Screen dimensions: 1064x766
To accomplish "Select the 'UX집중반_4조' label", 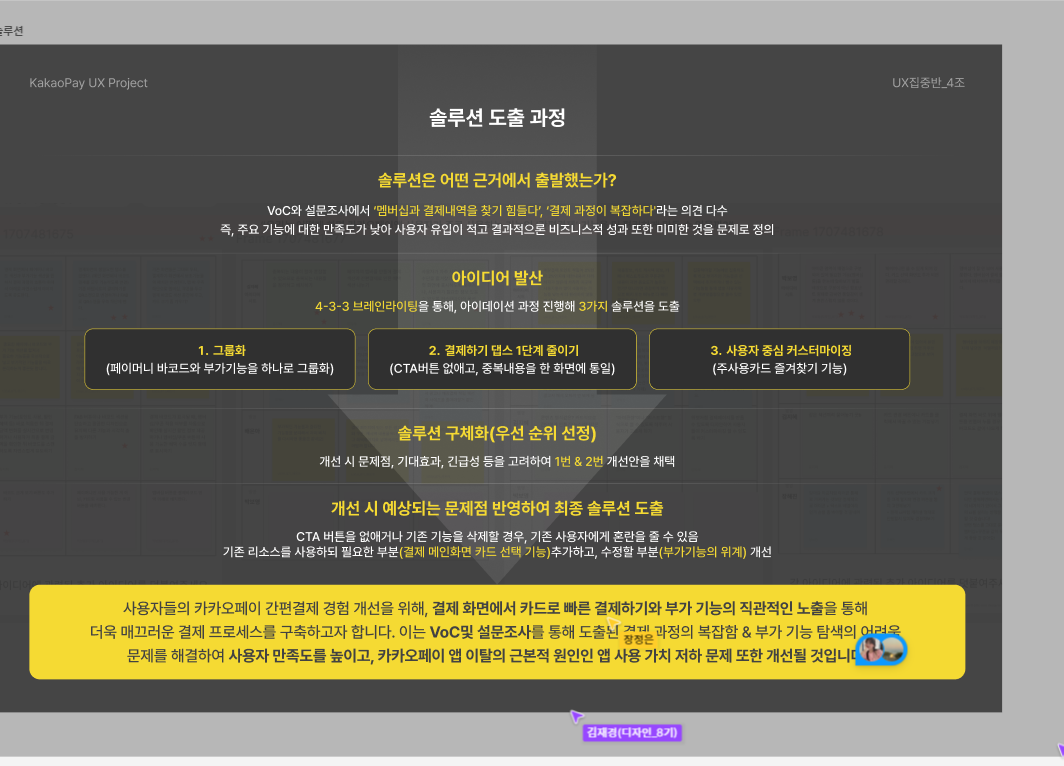I will point(928,83).
